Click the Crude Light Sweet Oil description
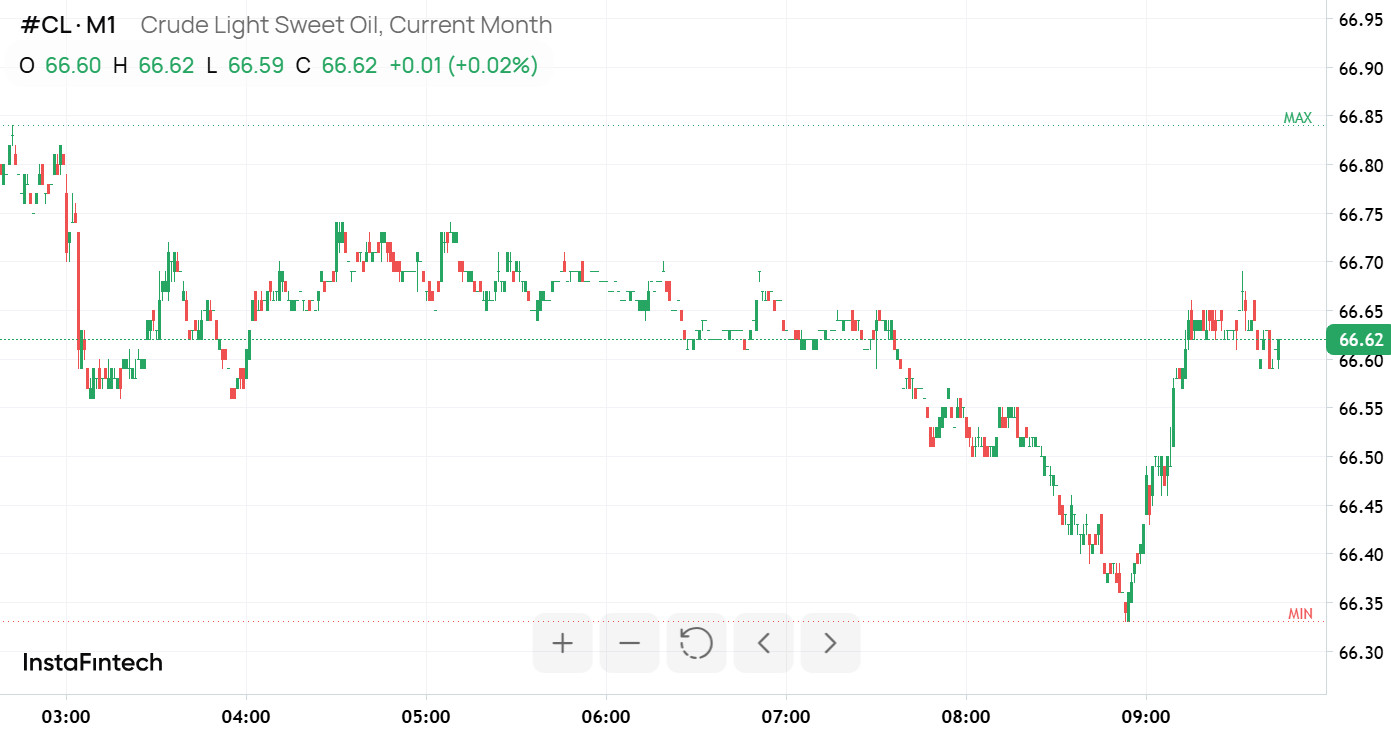This screenshot has height=740, width=1391. (346, 25)
